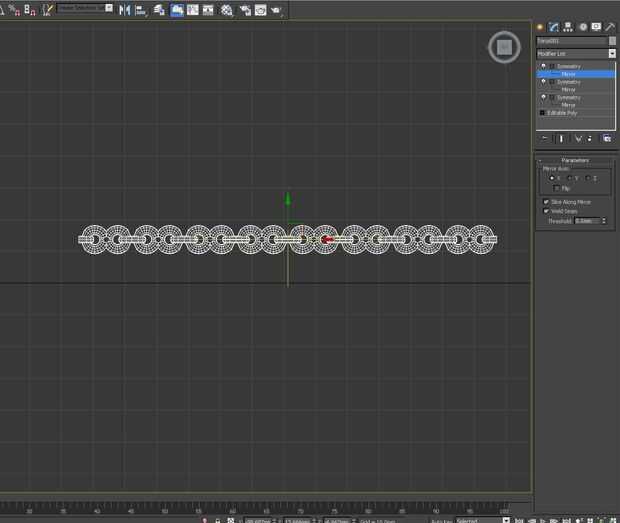Click the red transform gizmo handle
The width and height of the screenshot is (620, 523).
(x=327, y=240)
